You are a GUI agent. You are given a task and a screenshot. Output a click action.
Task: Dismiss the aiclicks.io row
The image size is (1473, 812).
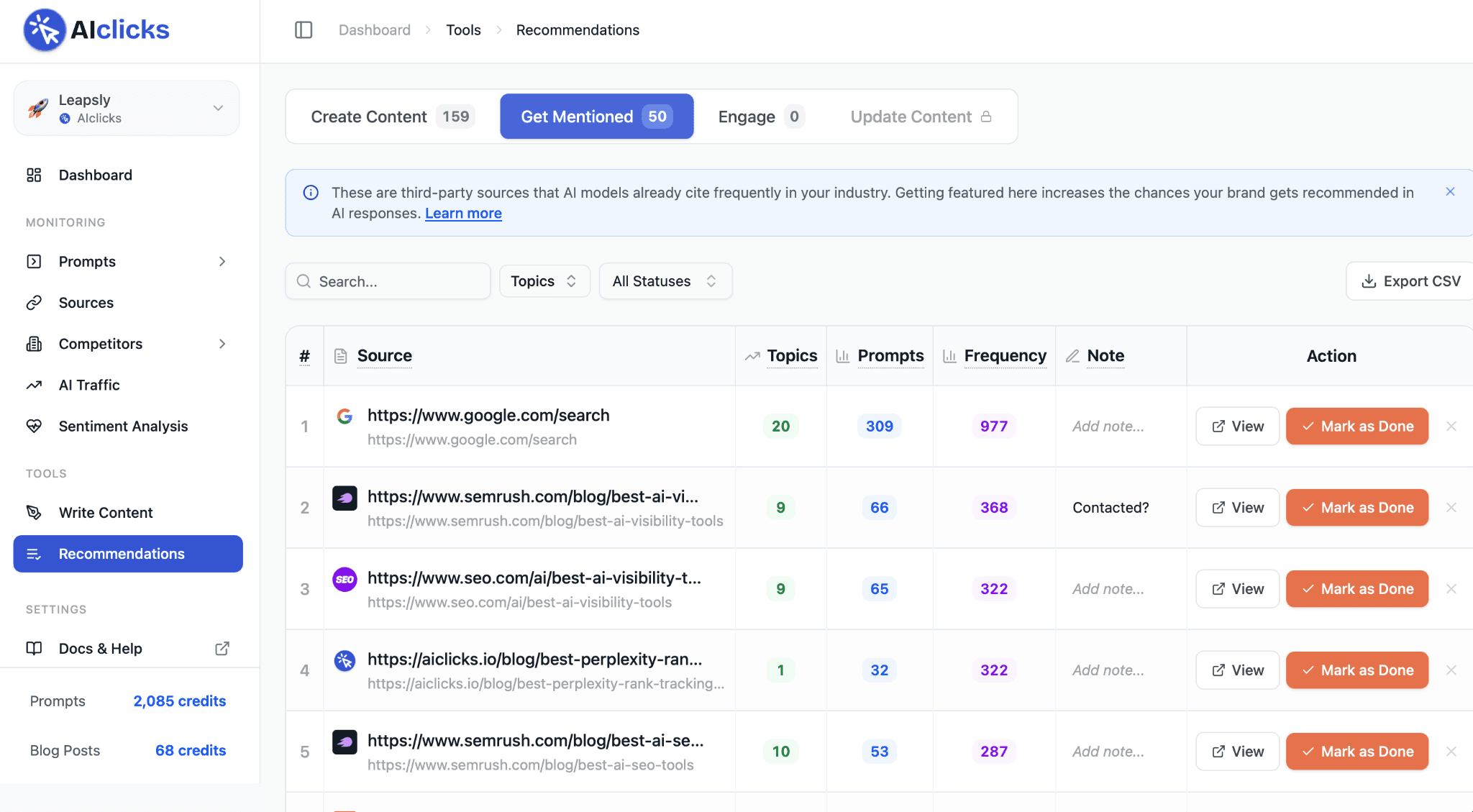click(x=1451, y=670)
